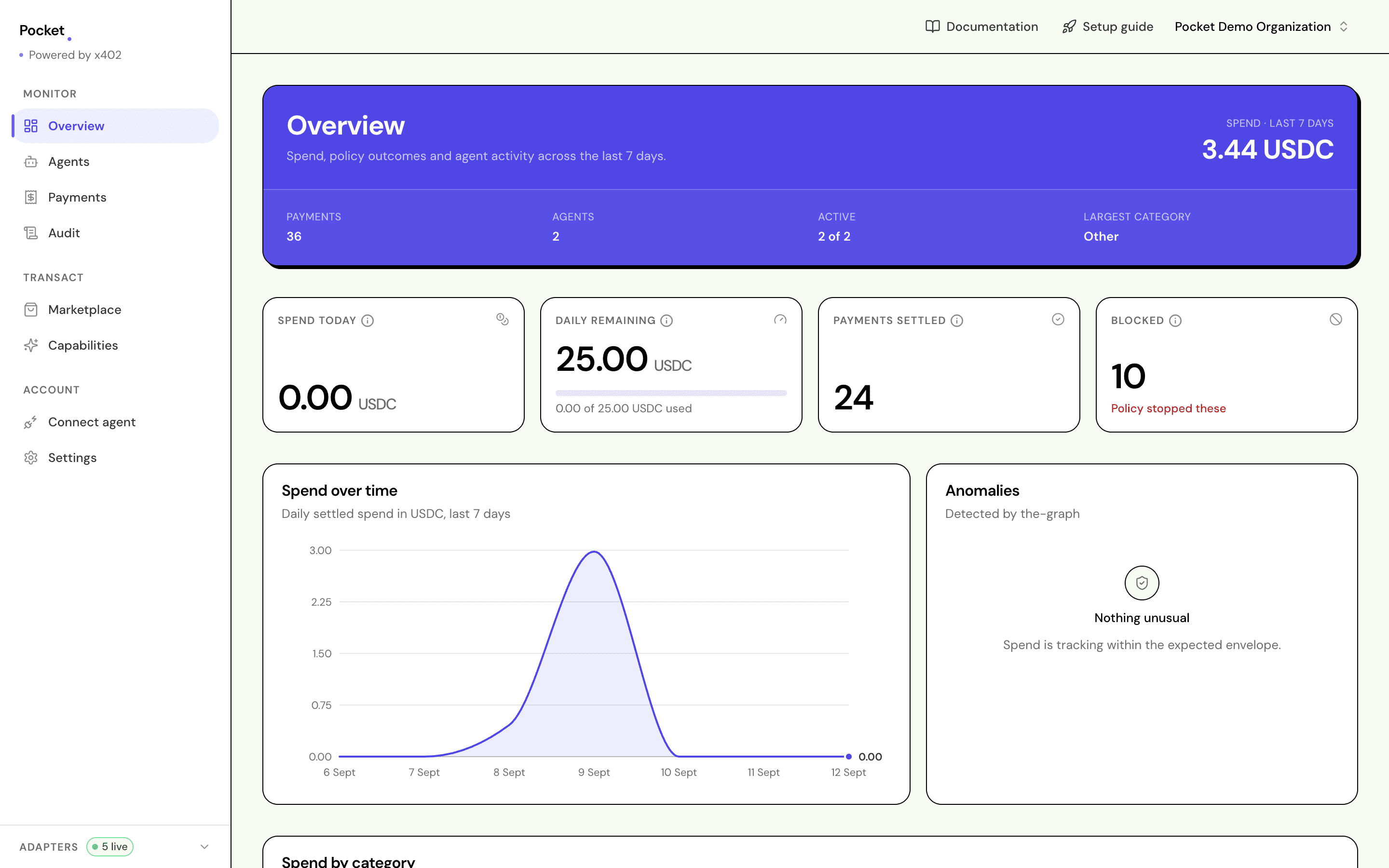Viewport: 1389px width, 868px height.
Task: Click the 'Nothing unusual' message
Action: (1142, 618)
